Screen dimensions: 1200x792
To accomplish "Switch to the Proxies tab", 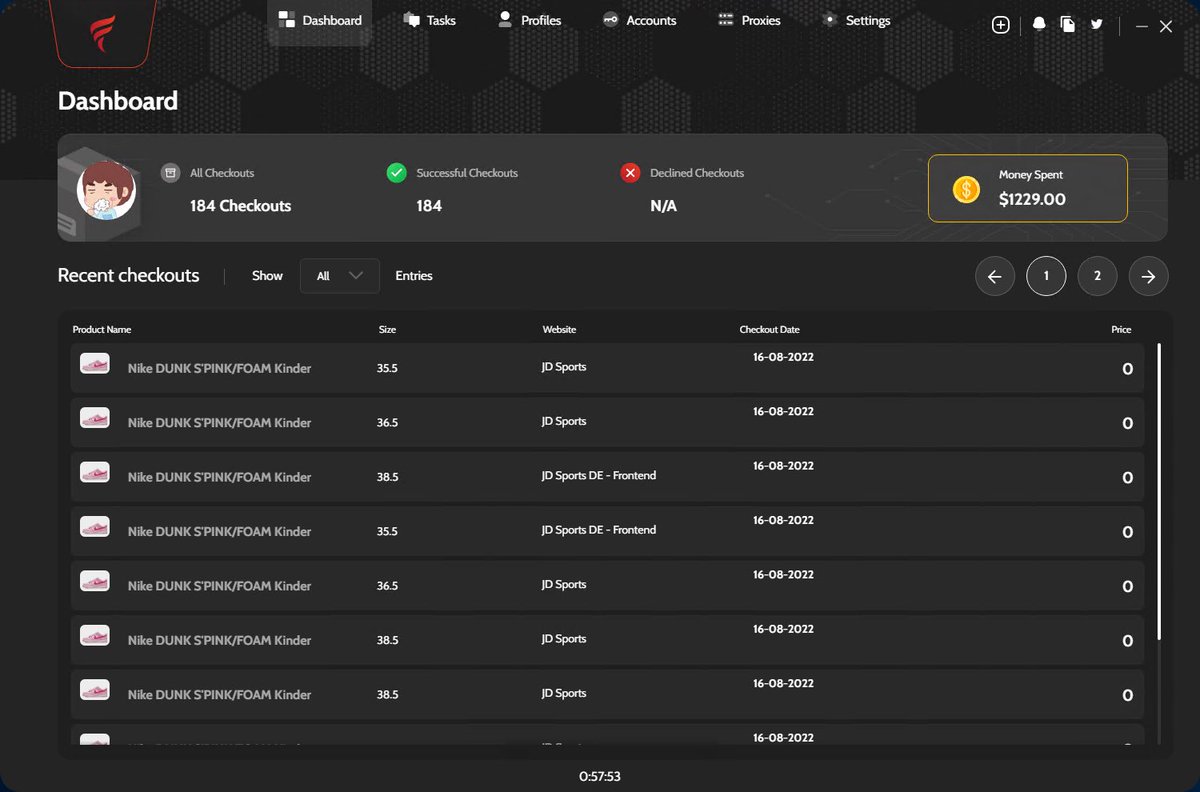I will pyautogui.click(x=749, y=20).
